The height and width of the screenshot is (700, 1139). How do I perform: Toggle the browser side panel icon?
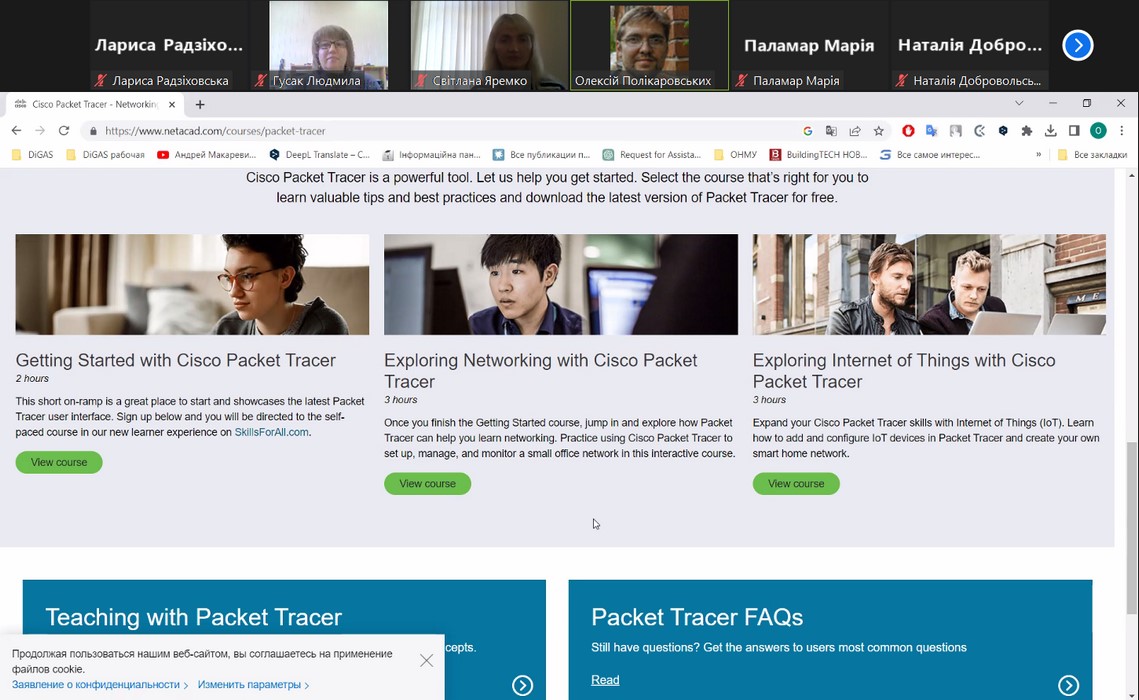pos(1074,131)
